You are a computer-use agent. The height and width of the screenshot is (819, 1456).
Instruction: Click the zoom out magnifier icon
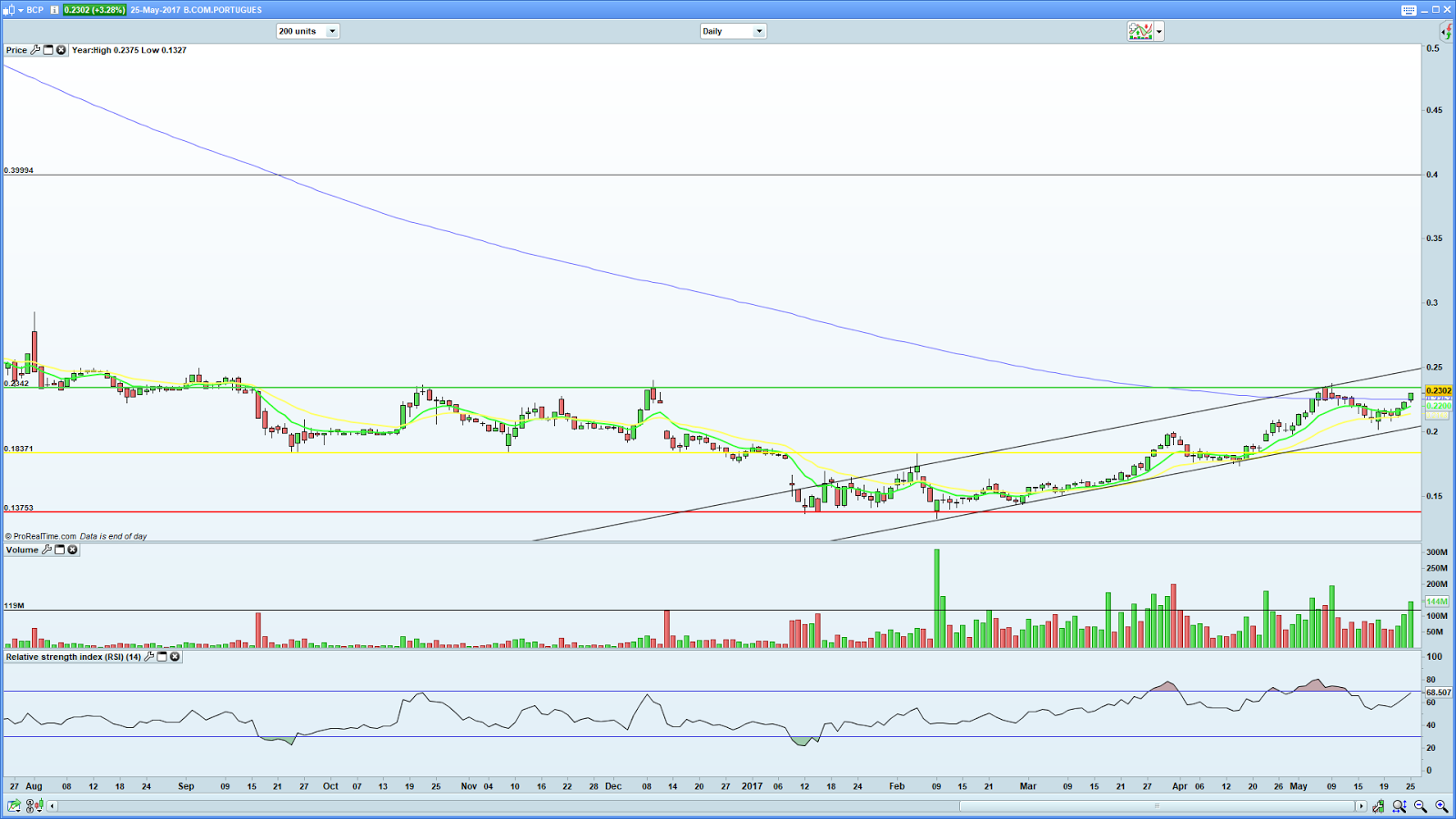point(1421,806)
